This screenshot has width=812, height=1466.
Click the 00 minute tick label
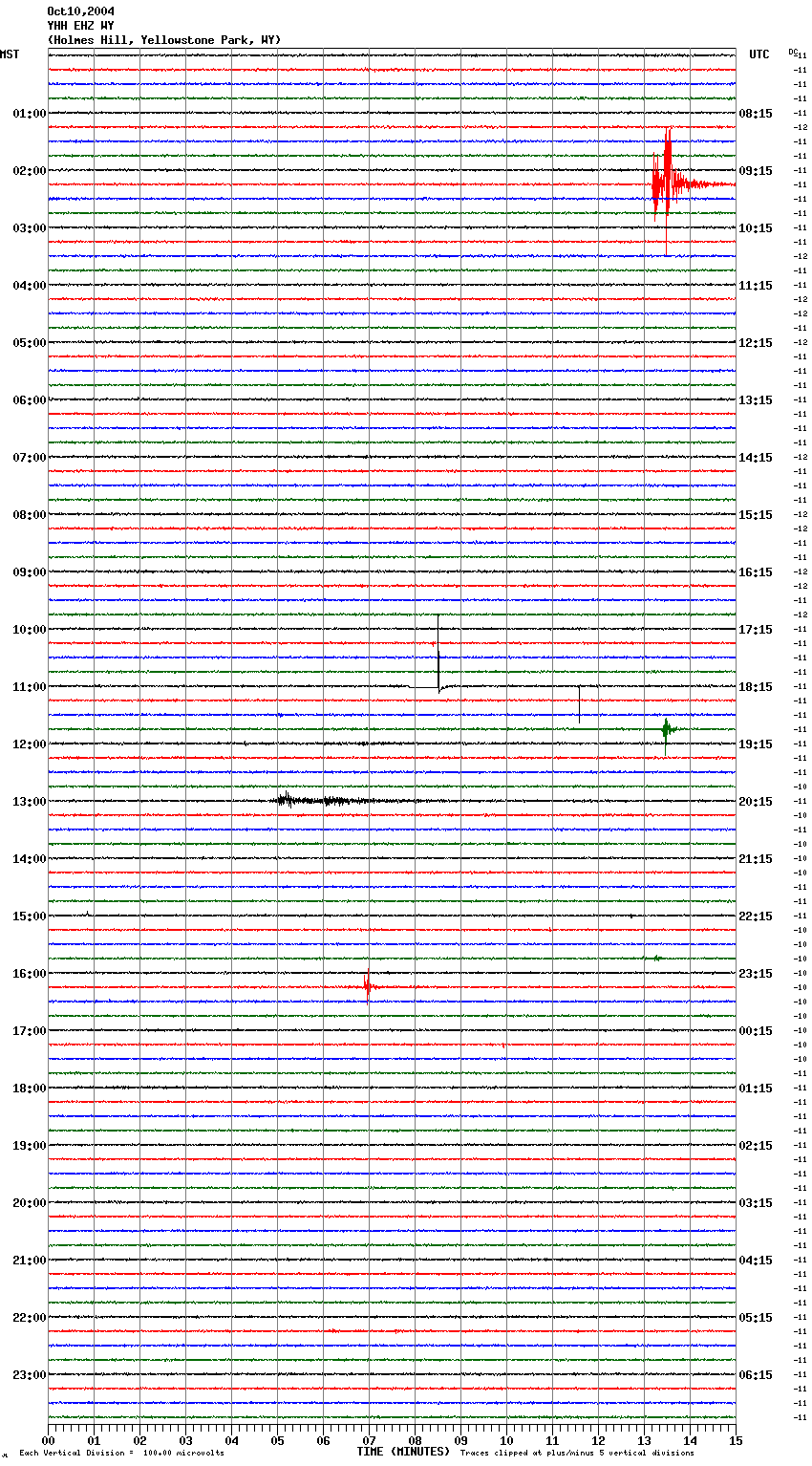(x=48, y=1440)
